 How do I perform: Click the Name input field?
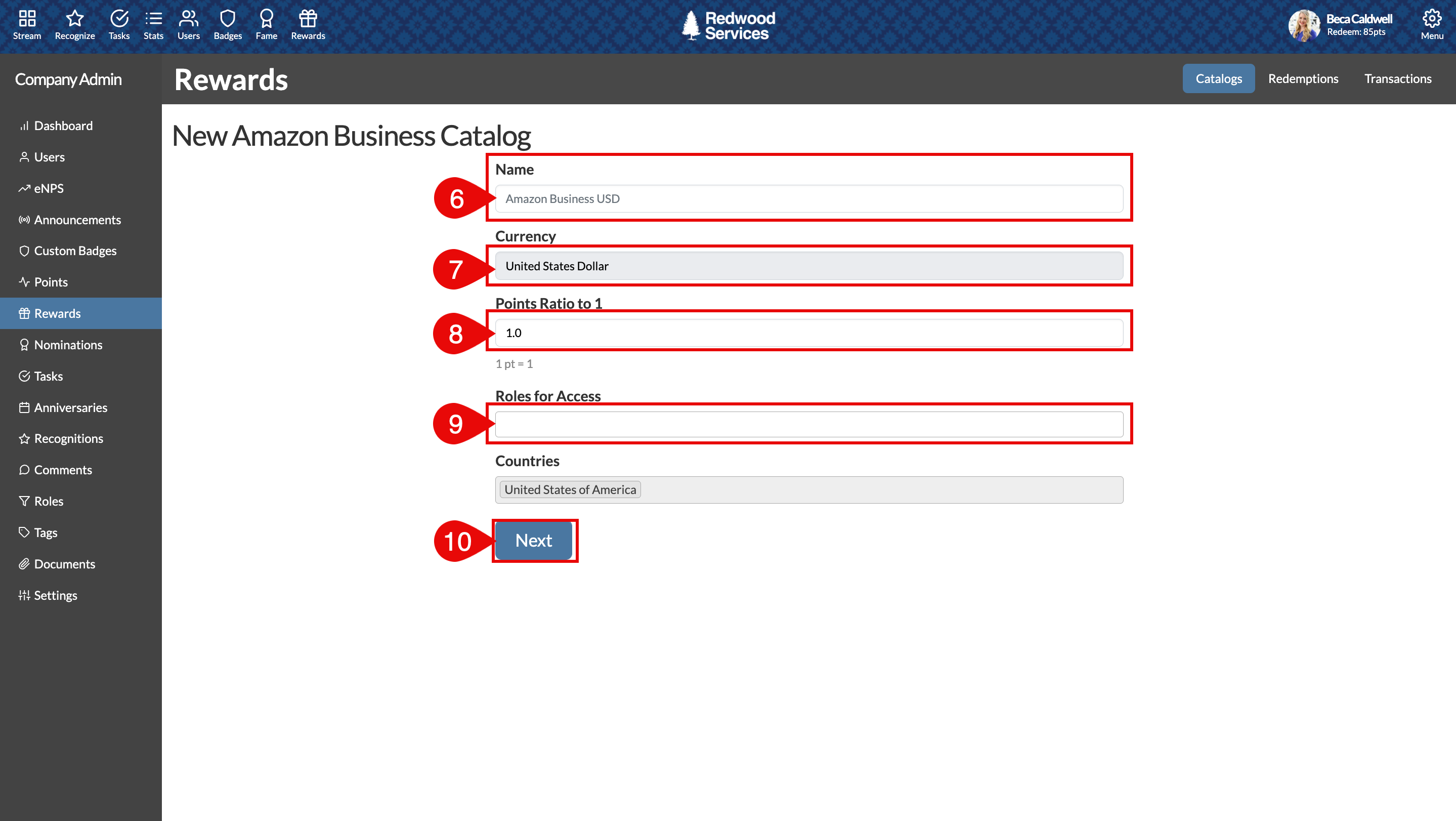pos(809,198)
